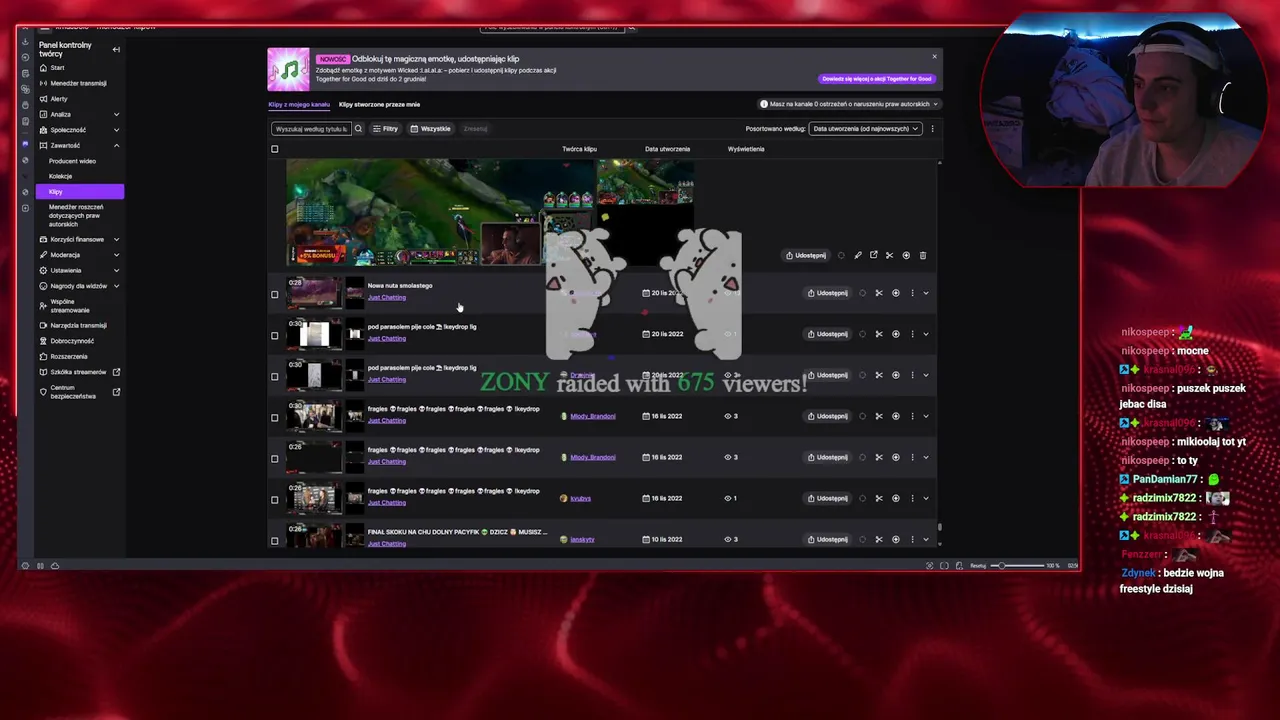The height and width of the screenshot is (720, 1280).
Task: Click scissors icon for kvubvs clip
Action: coord(879,498)
